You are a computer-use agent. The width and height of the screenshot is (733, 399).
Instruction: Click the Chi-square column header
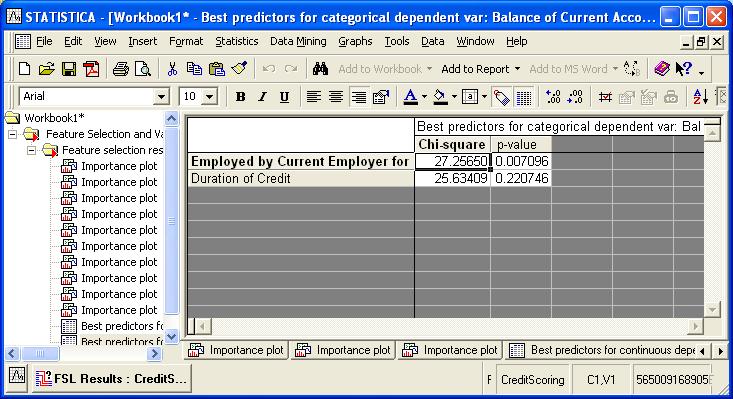tap(452, 144)
